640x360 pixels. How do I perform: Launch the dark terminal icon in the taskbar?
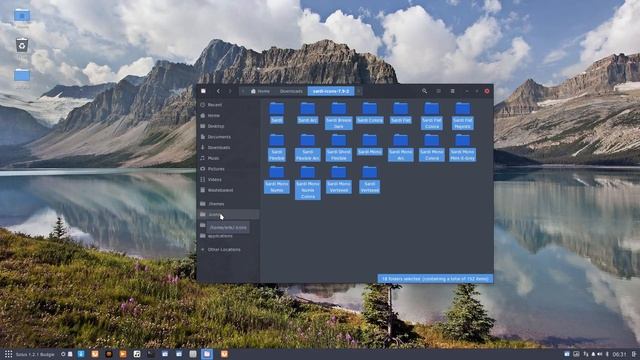(x=151, y=354)
